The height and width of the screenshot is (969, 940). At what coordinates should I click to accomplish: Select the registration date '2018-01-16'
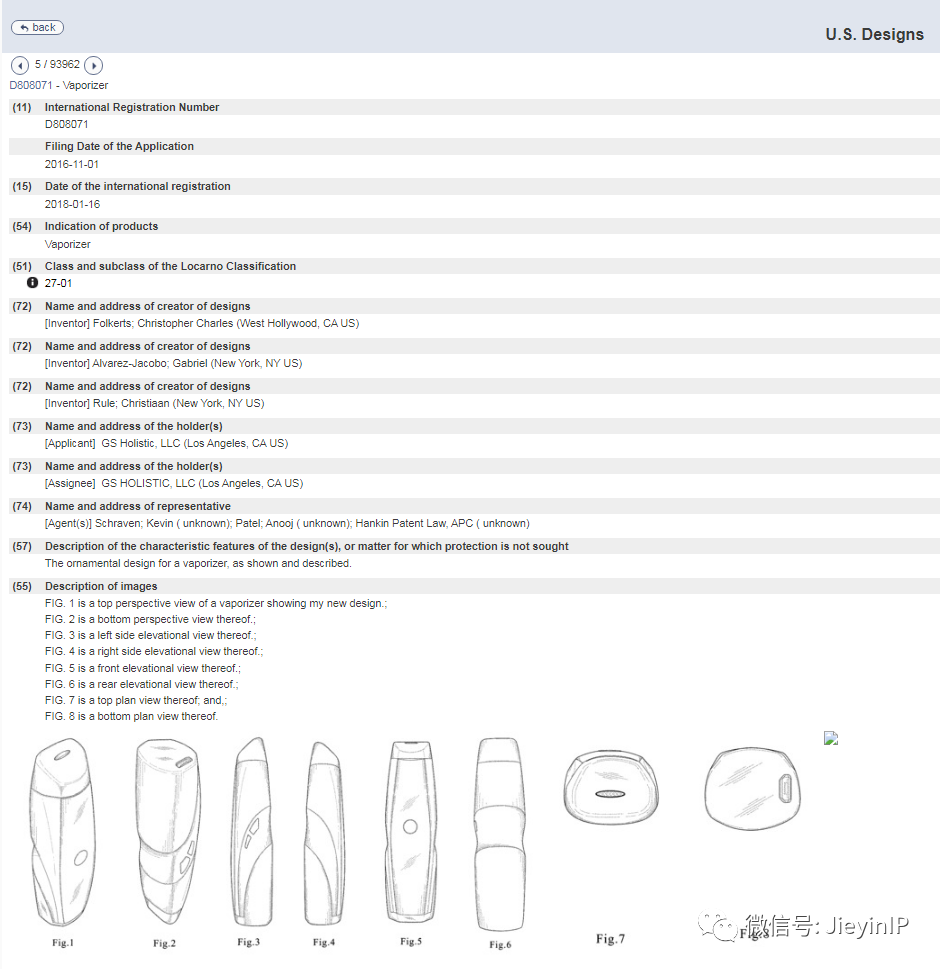point(72,204)
